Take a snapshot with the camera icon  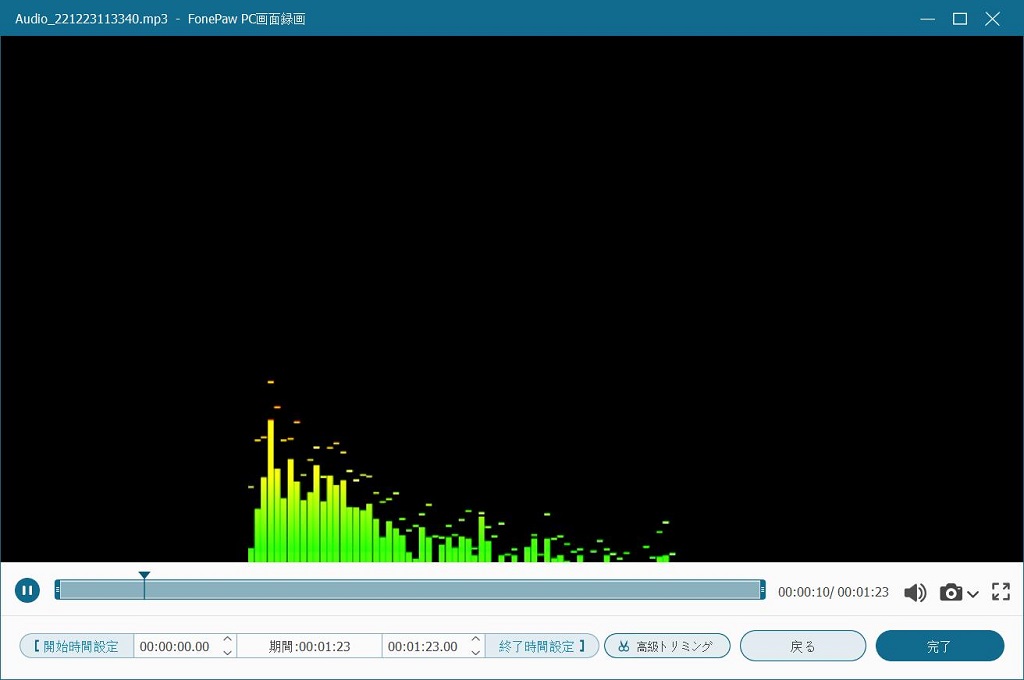(950, 592)
